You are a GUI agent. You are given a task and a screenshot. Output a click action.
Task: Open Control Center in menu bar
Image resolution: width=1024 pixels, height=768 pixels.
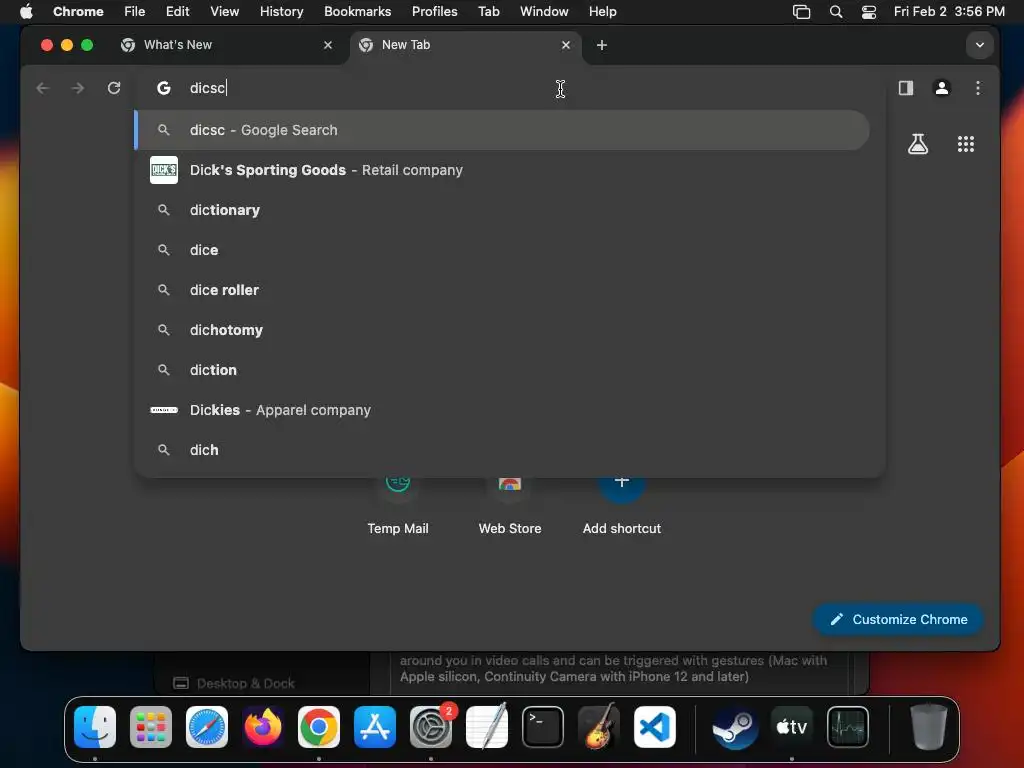click(869, 12)
